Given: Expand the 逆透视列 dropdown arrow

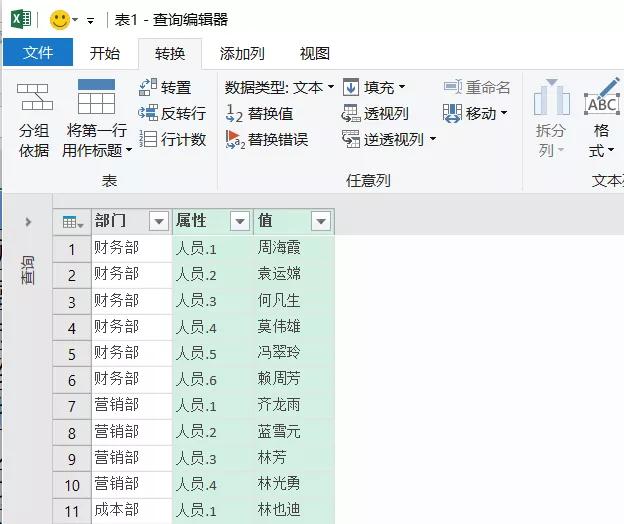Looking at the screenshot, I should pyautogui.click(x=433, y=139).
